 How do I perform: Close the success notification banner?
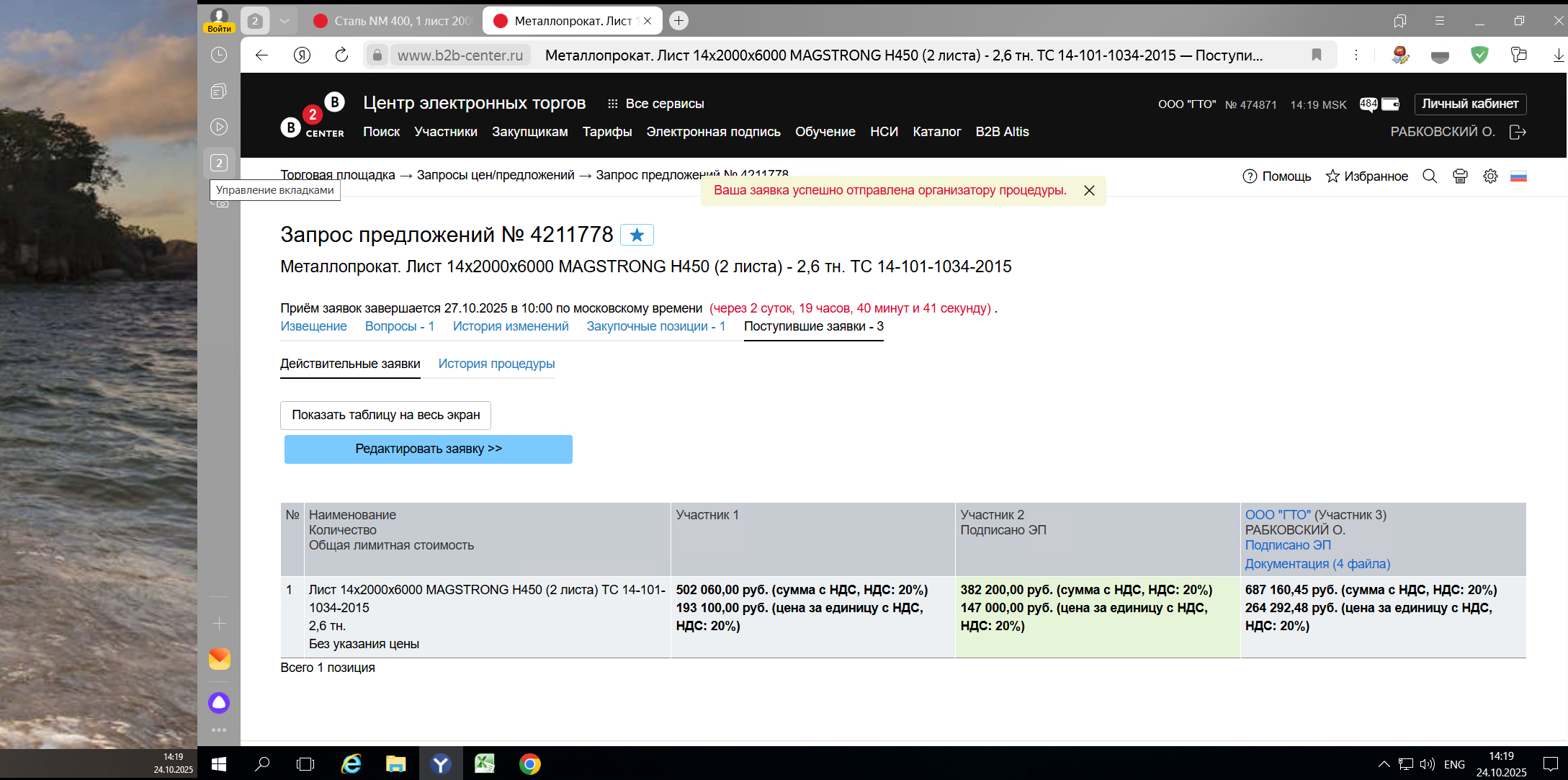click(1089, 190)
